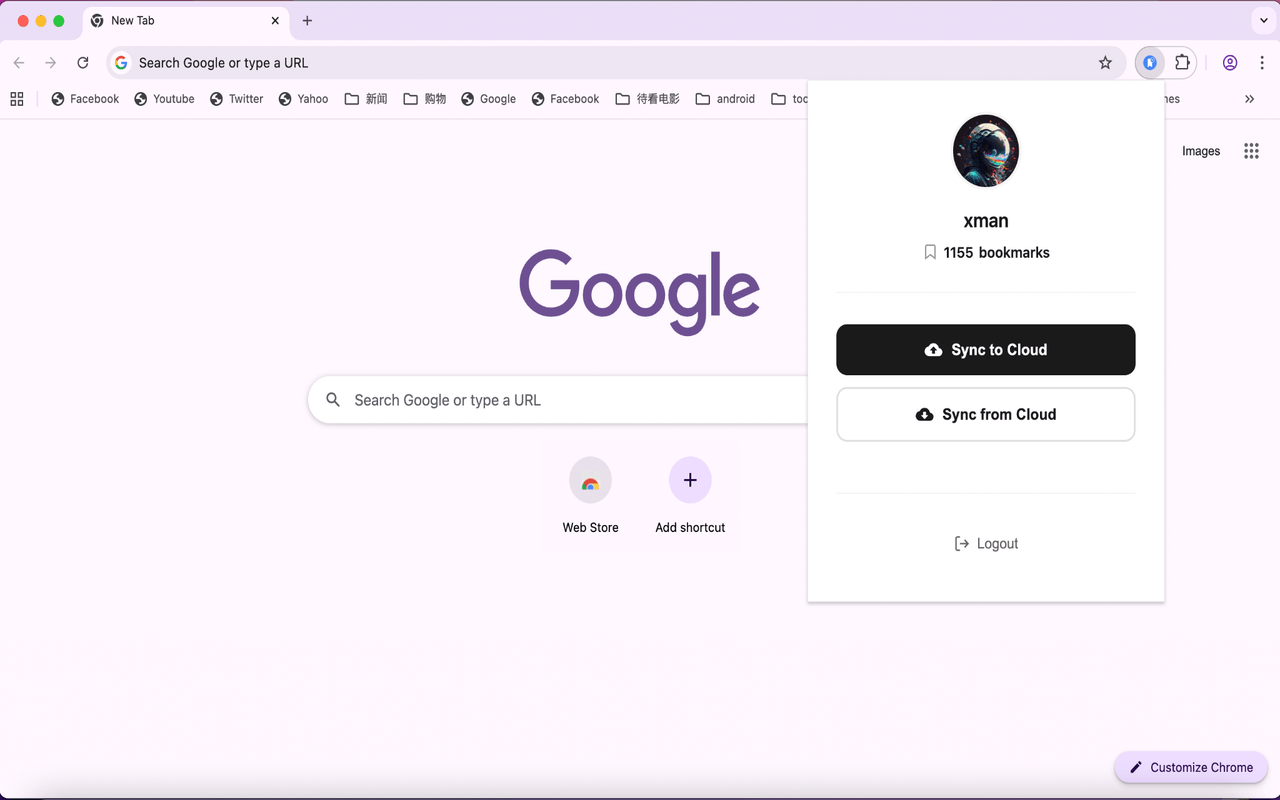Image resolution: width=1280 pixels, height=800 pixels.
Task: Close the New Tab tab
Action: (x=275, y=21)
